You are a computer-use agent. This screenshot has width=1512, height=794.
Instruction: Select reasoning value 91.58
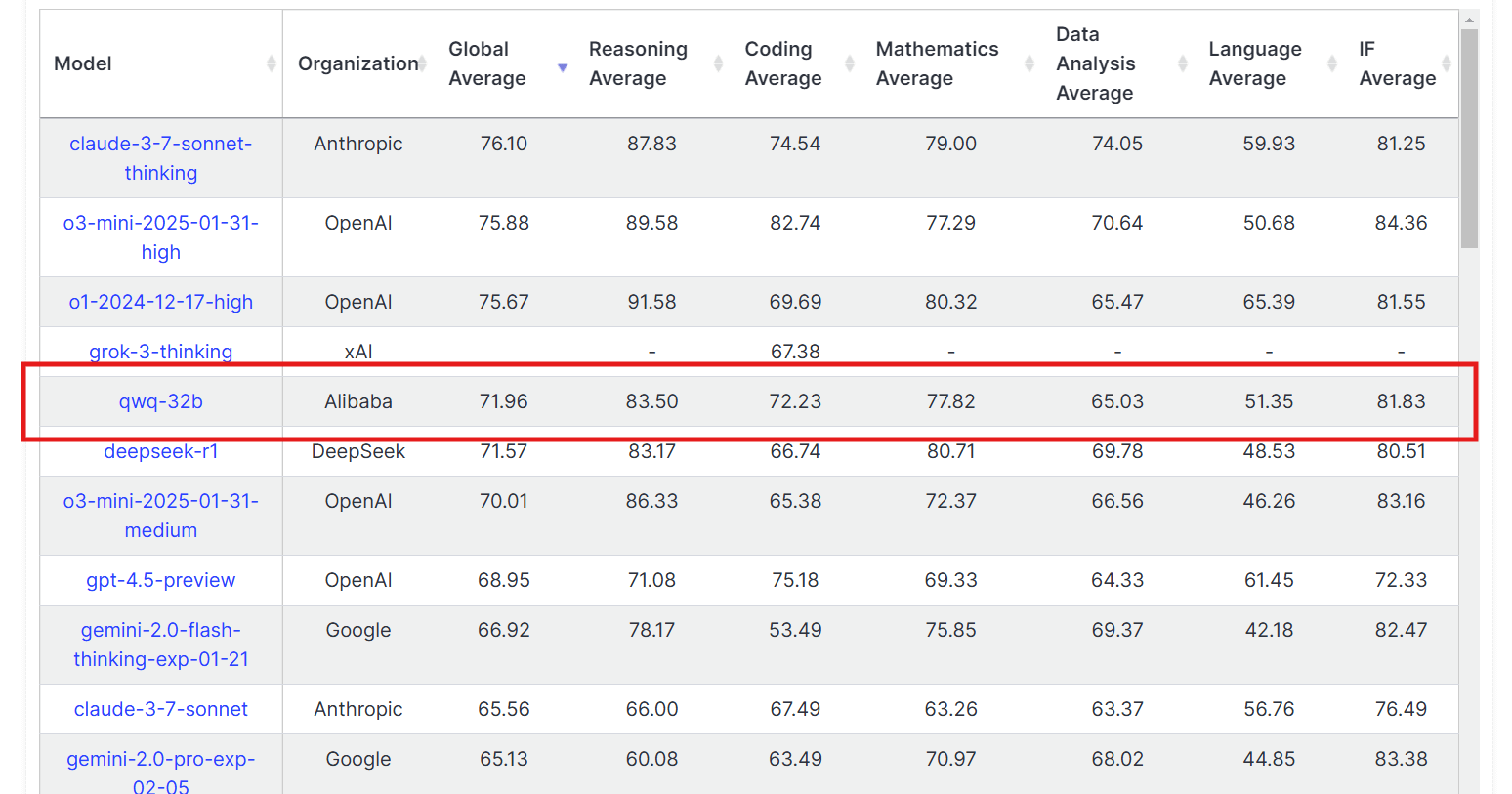651,302
